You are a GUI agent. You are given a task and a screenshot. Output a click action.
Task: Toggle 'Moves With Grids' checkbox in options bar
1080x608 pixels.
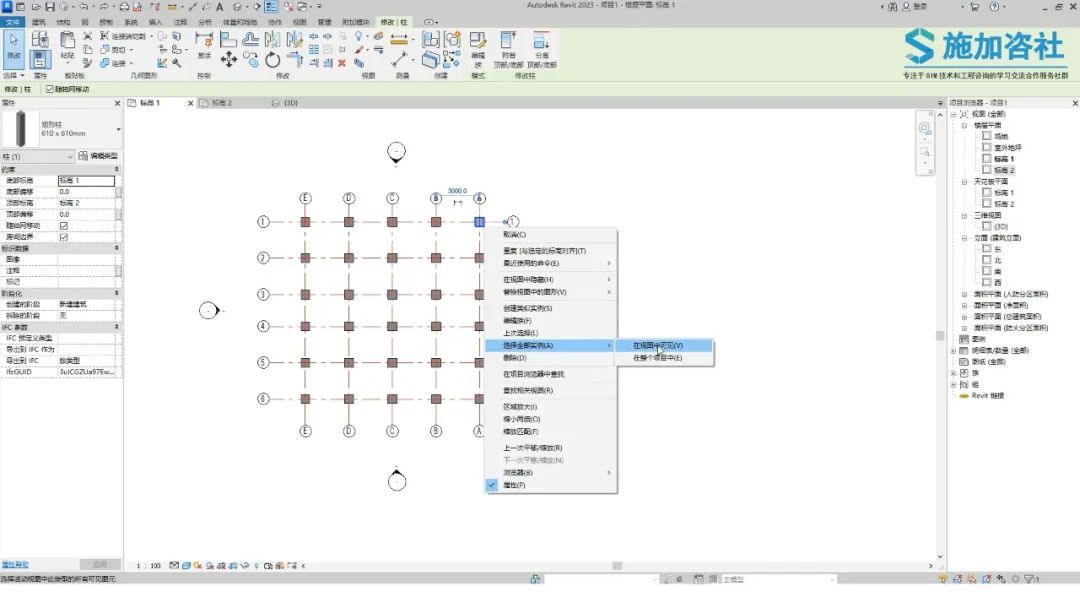50,89
